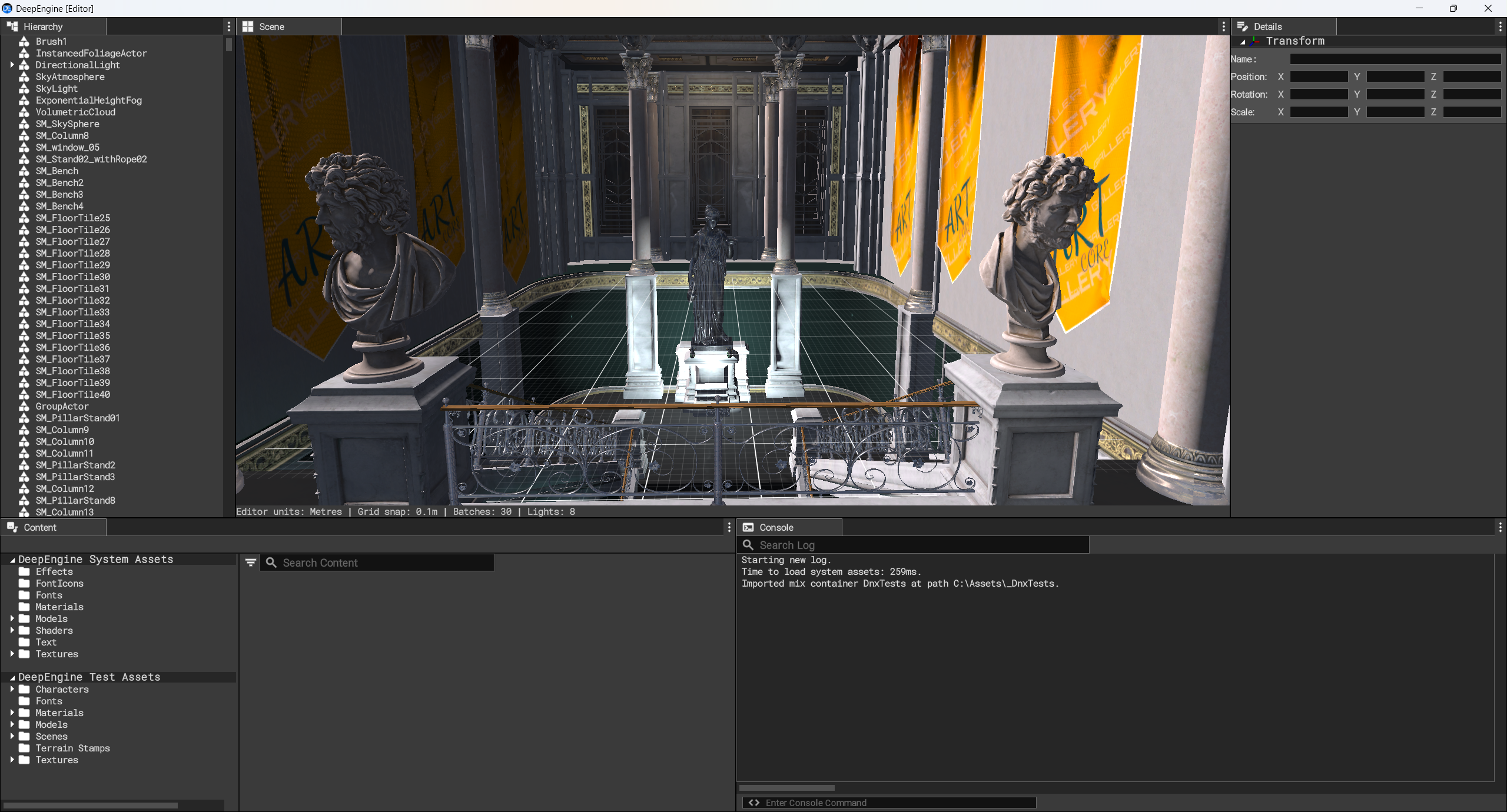The width and height of the screenshot is (1507, 812).
Task: Open the Content panel options menu
Action: point(729,527)
